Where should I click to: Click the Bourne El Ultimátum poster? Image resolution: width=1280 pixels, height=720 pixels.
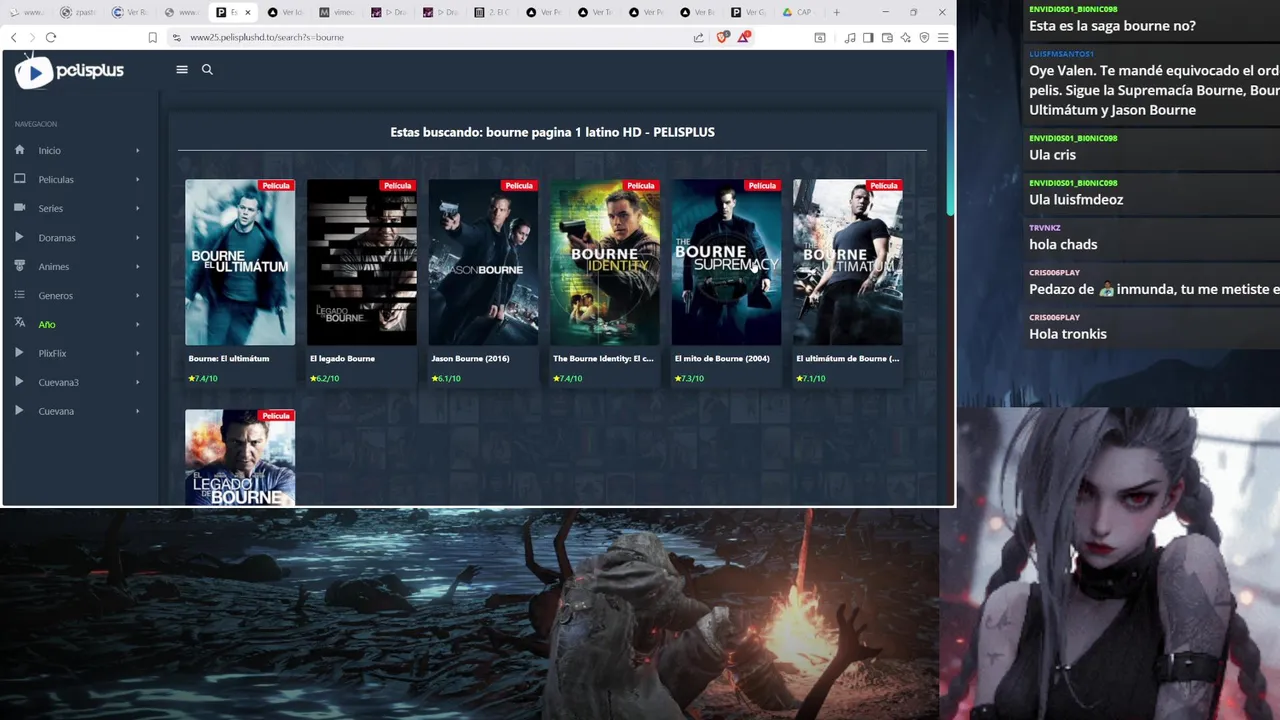pyautogui.click(x=240, y=262)
